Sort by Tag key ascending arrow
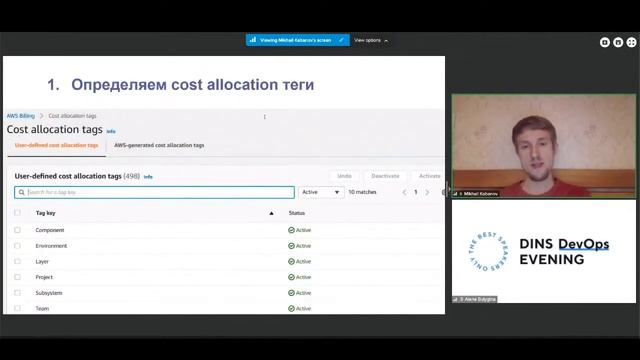640x360 pixels. pos(271,213)
